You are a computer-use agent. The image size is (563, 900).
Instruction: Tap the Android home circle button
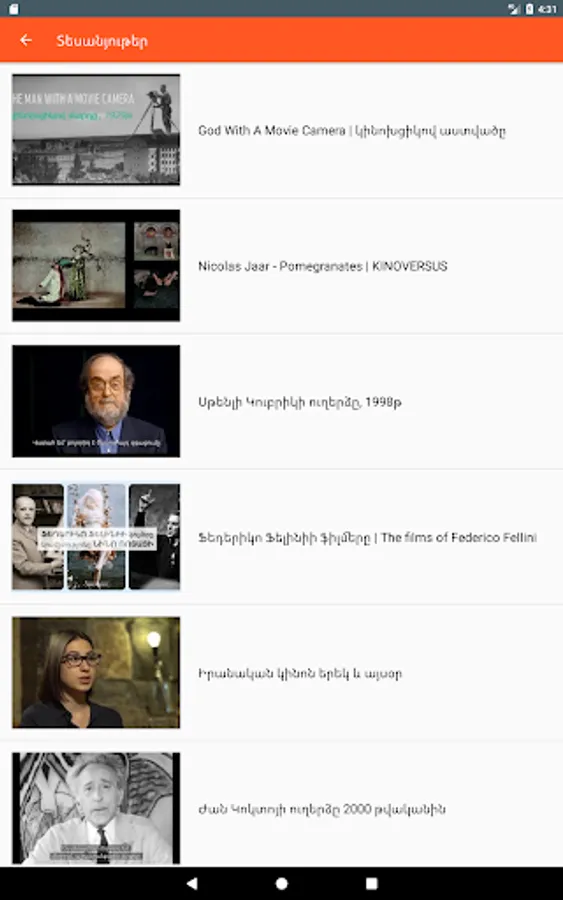click(282, 883)
